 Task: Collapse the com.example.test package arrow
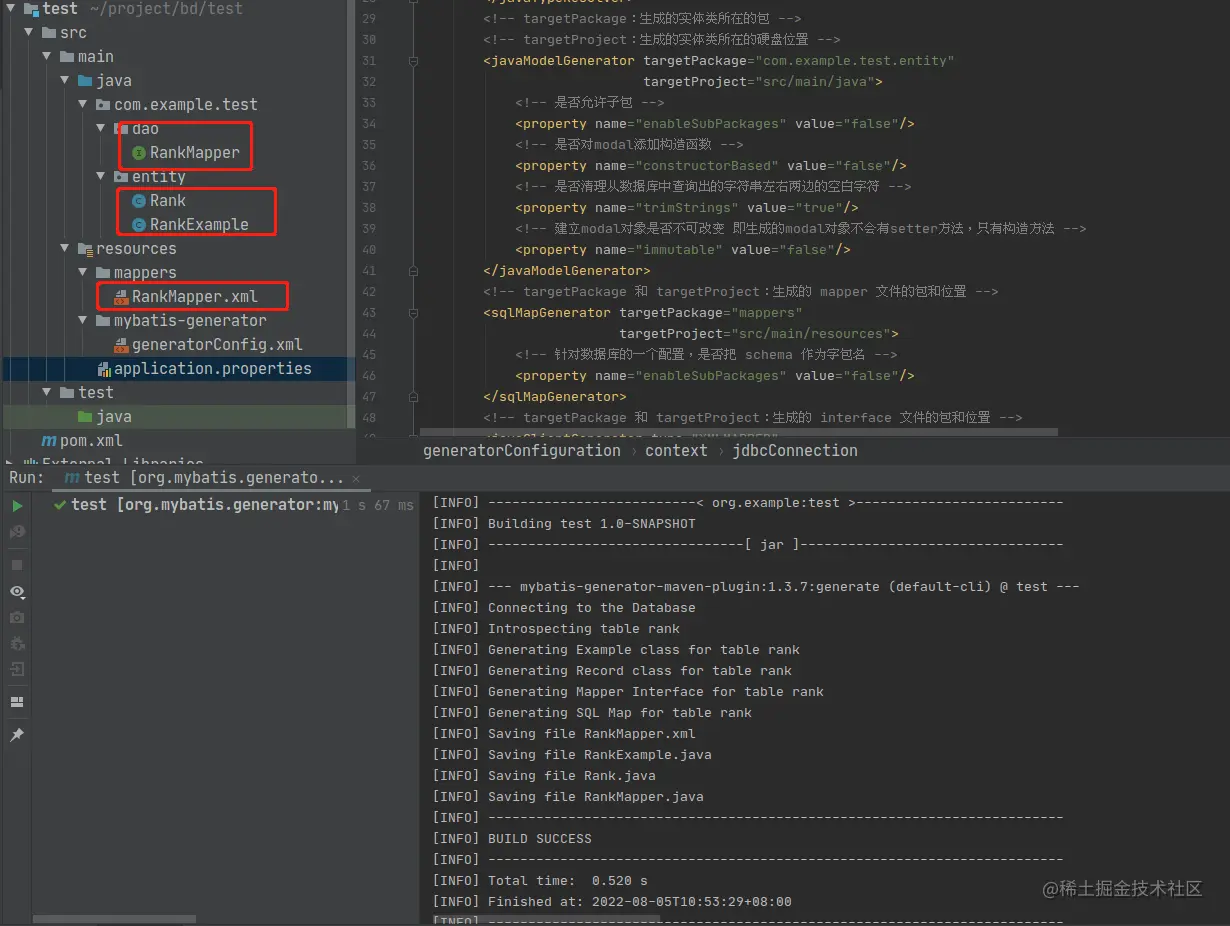84,104
